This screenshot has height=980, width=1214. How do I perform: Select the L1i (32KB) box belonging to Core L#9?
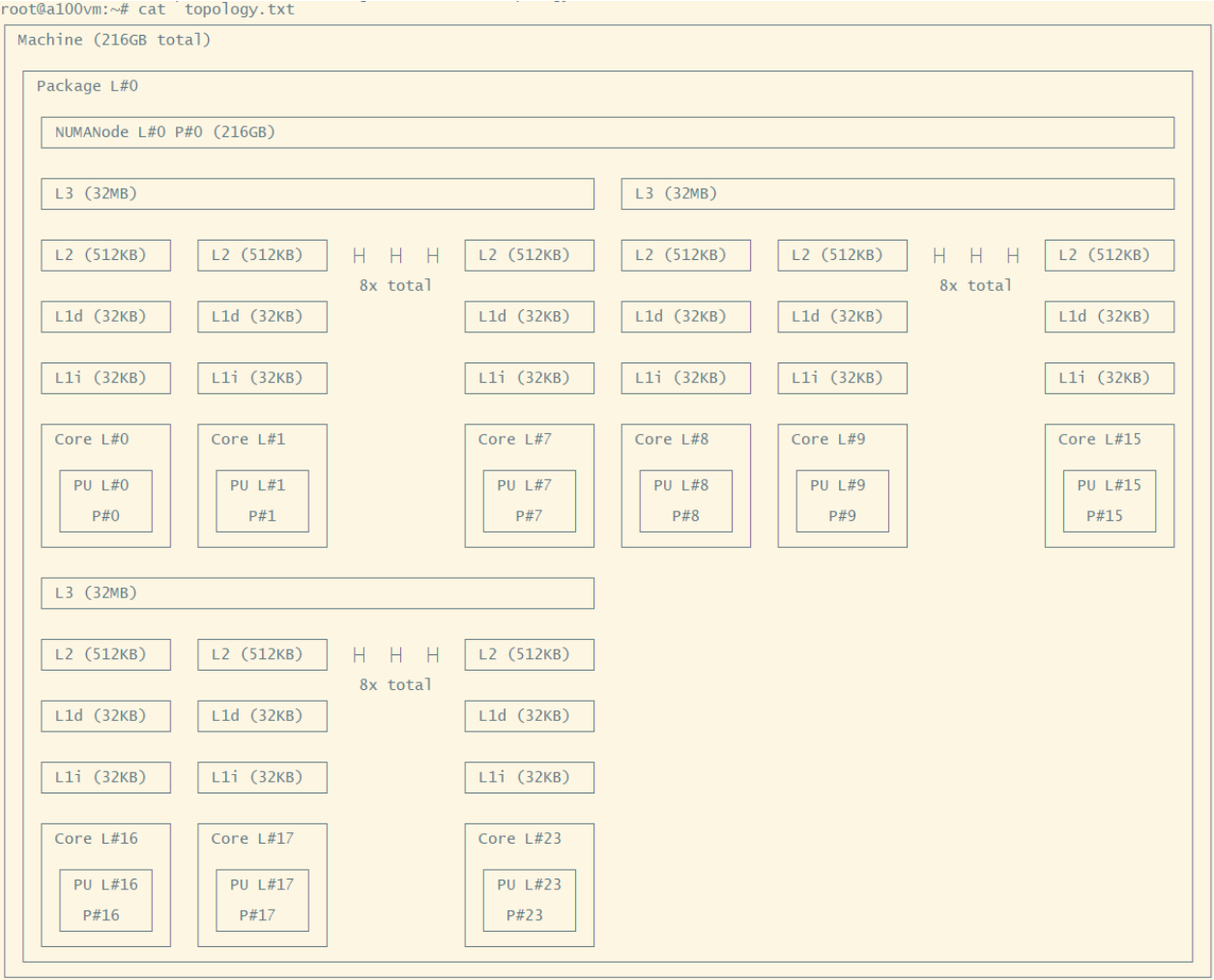[843, 378]
